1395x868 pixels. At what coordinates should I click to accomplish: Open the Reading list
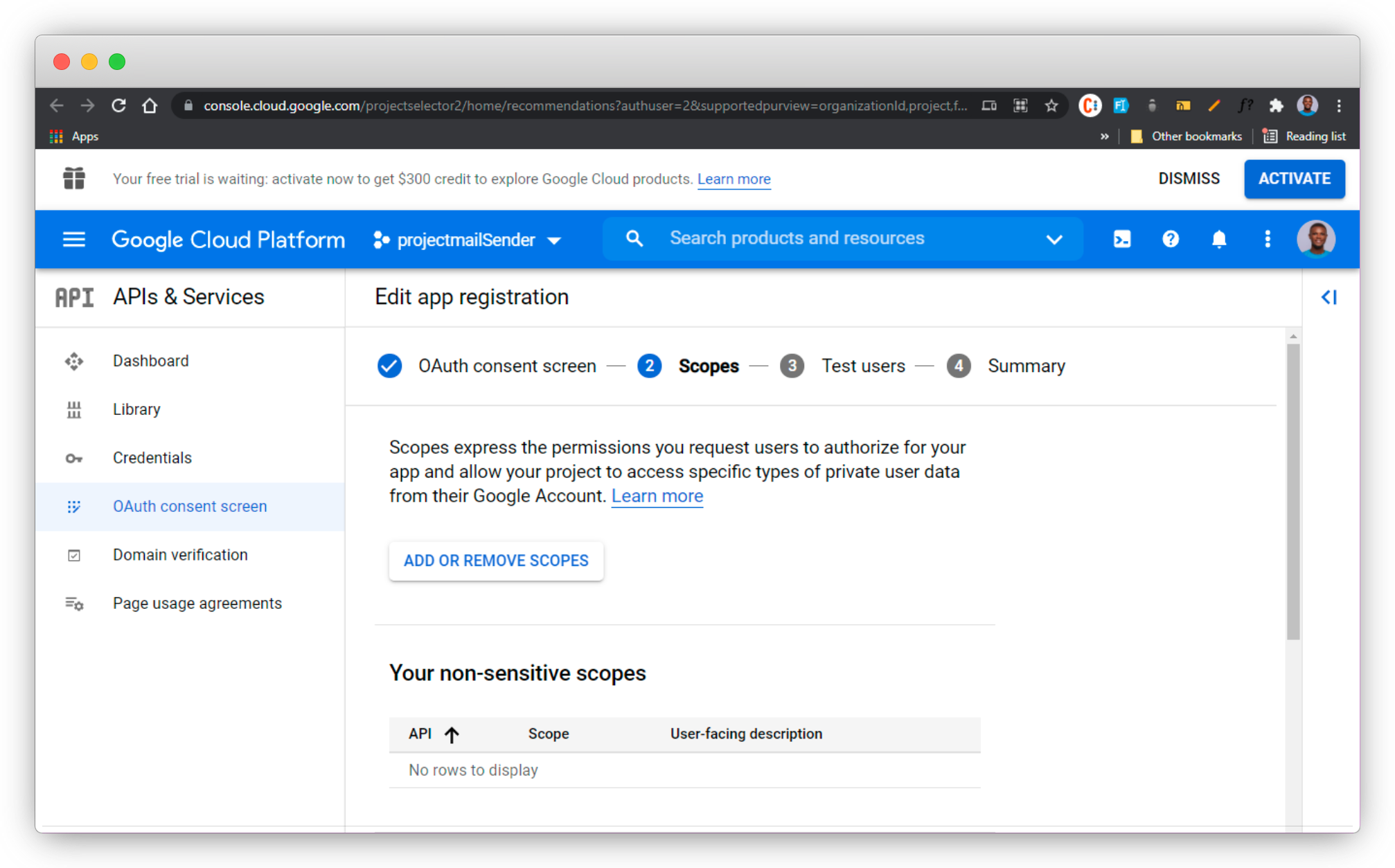pyautogui.click(x=1304, y=136)
